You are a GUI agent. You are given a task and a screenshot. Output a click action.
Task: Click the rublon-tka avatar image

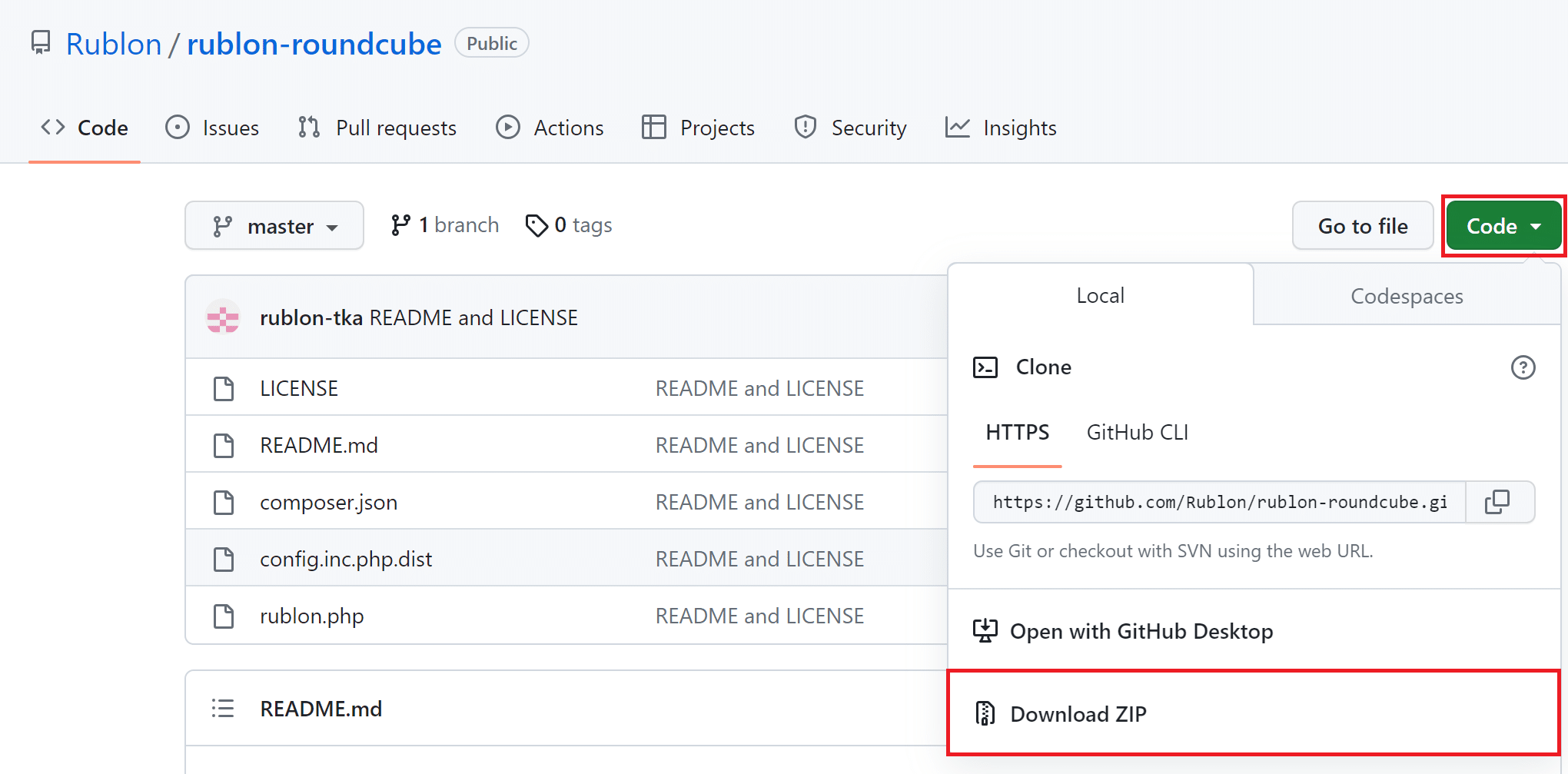tap(223, 317)
